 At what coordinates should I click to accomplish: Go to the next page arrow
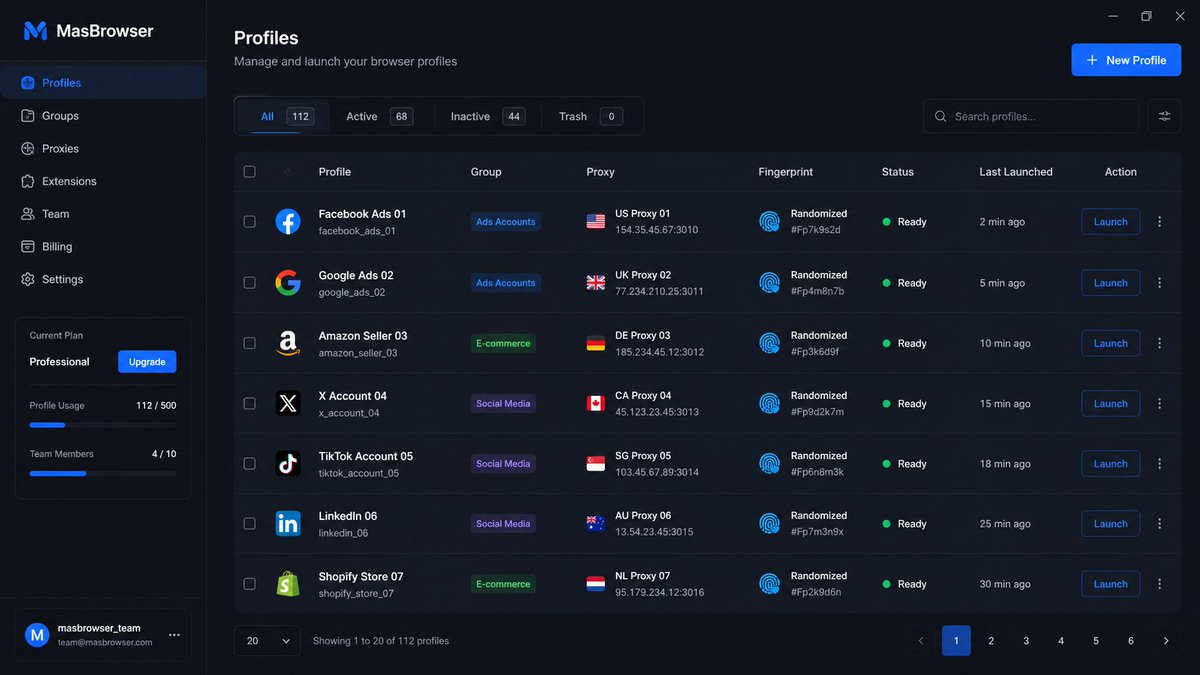coord(1166,641)
